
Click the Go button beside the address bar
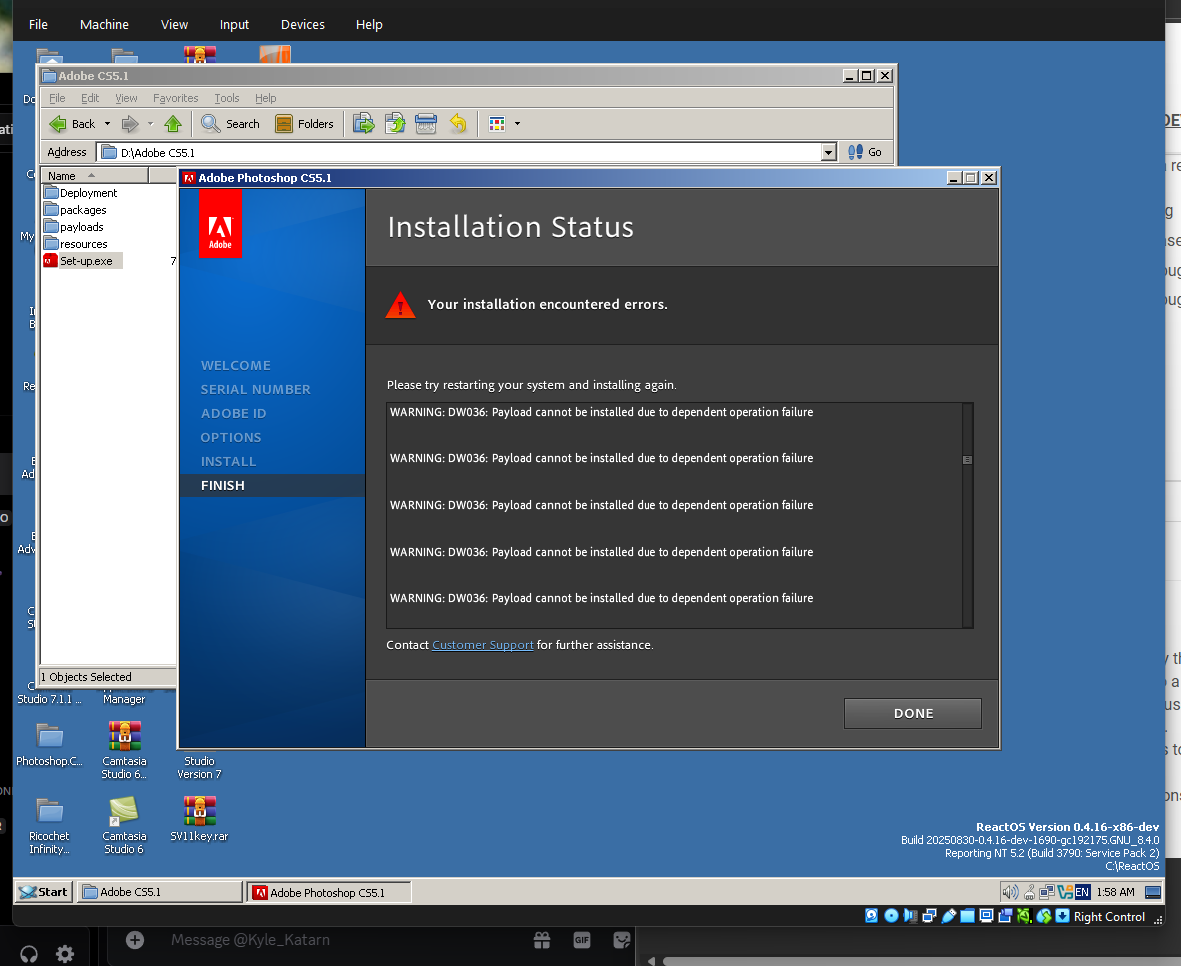pos(865,152)
